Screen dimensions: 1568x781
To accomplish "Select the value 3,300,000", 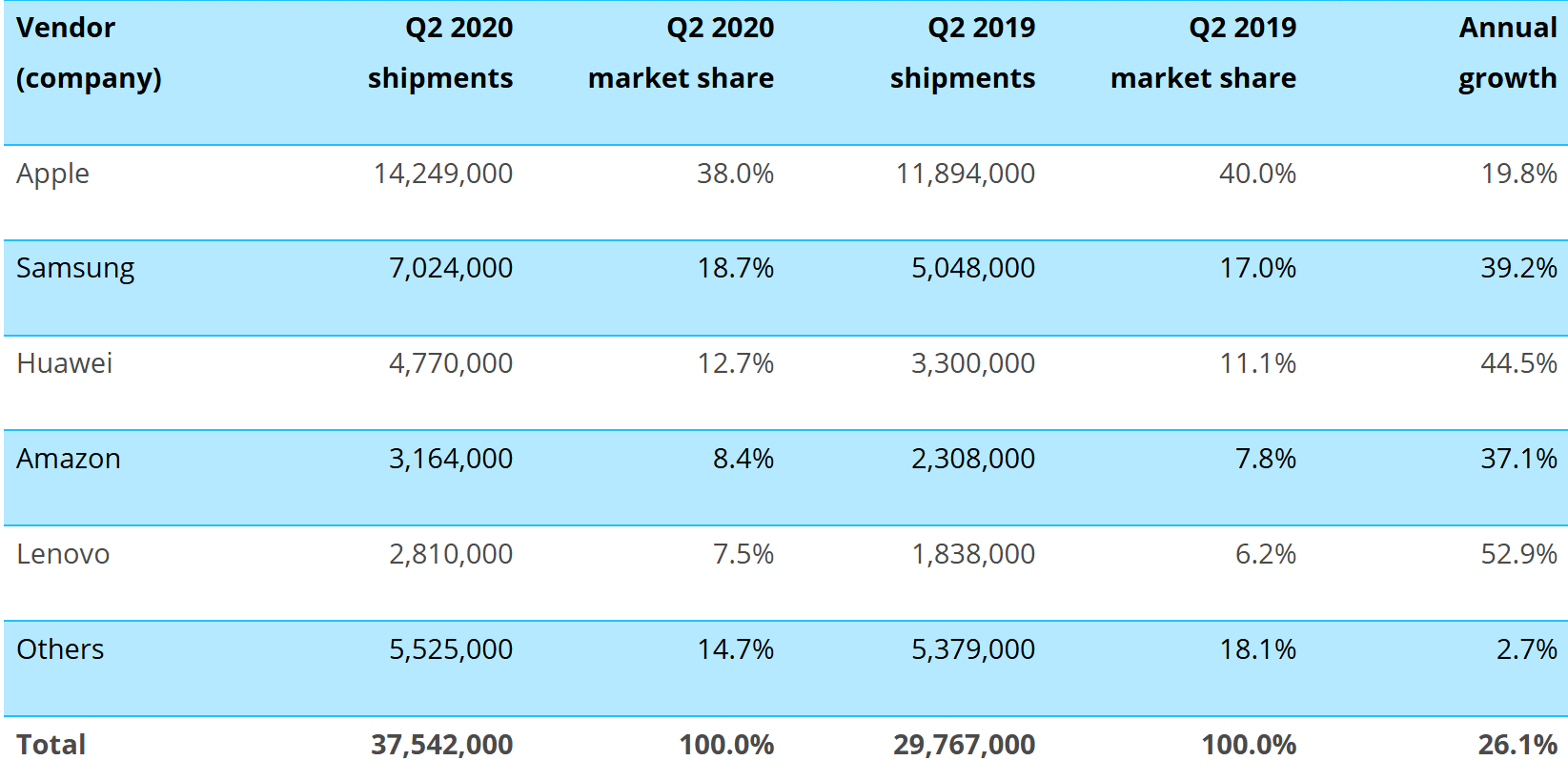I will tap(973, 363).
